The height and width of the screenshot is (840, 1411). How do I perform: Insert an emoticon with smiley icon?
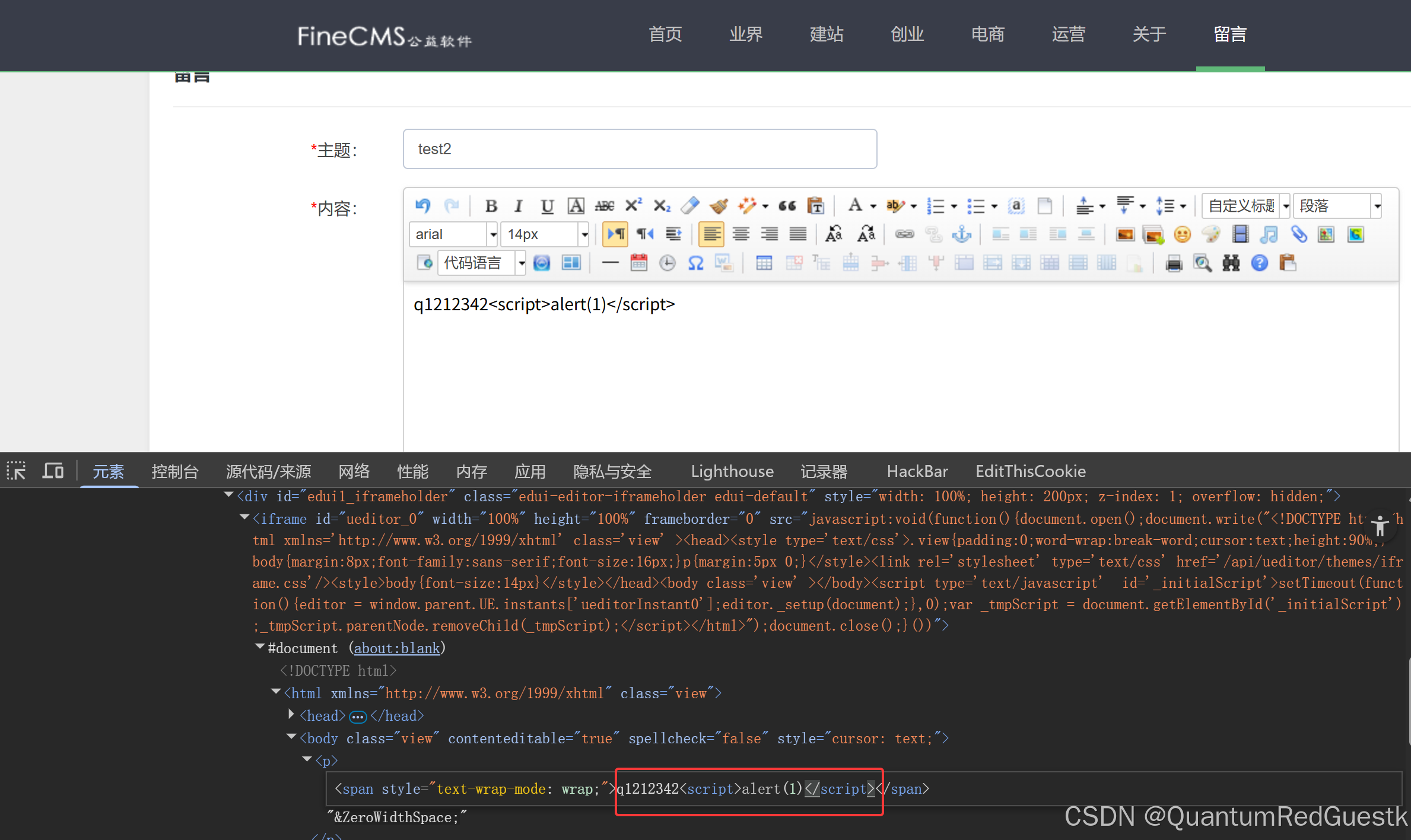click(1182, 234)
